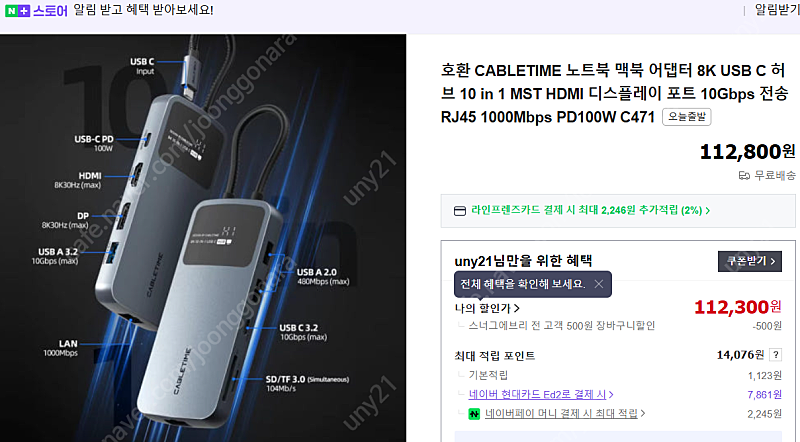Click the chevron after 네이버 현대카드 link
800x442 pixels.
611,395
